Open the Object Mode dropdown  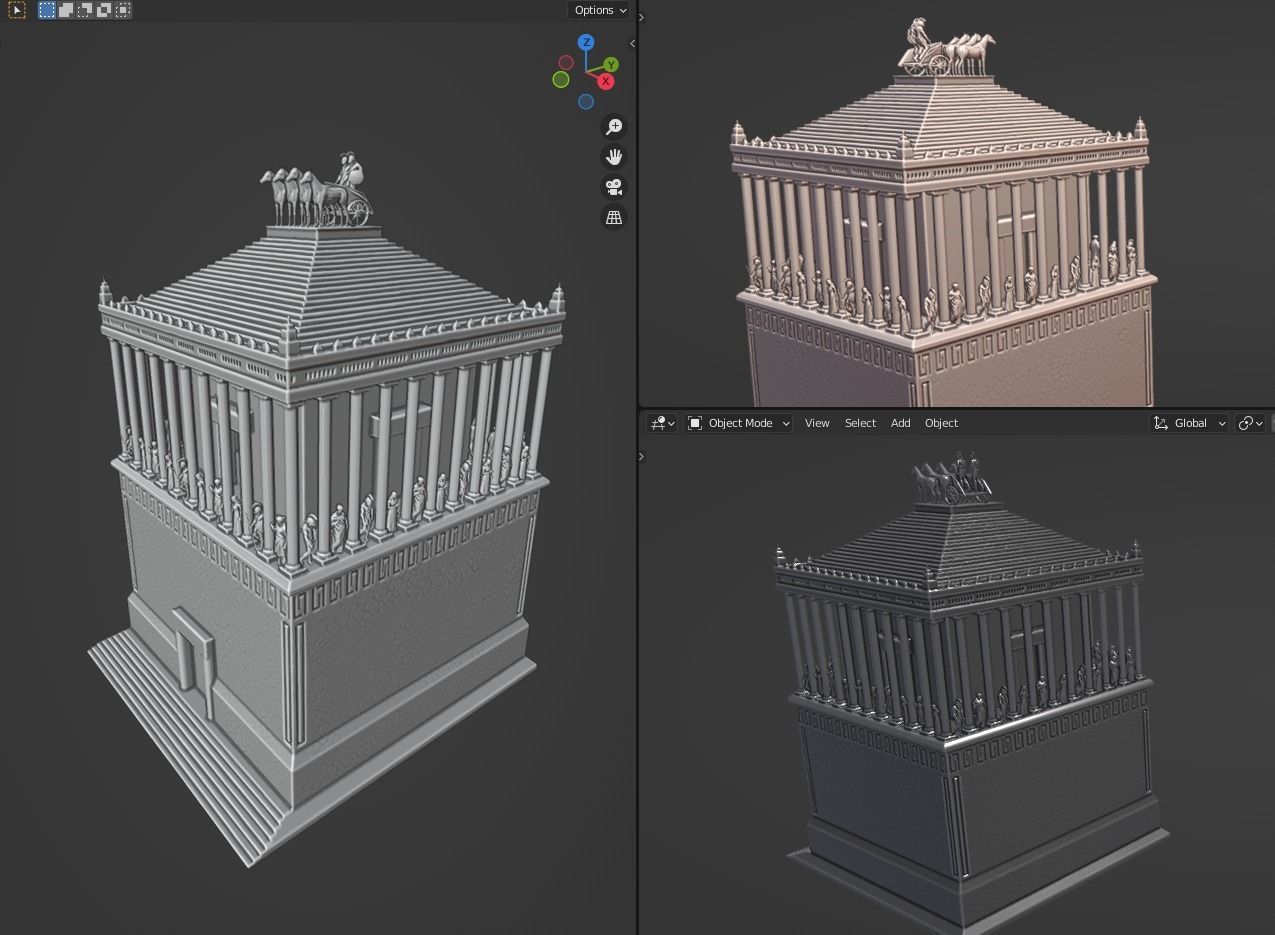tap(739, 423)
